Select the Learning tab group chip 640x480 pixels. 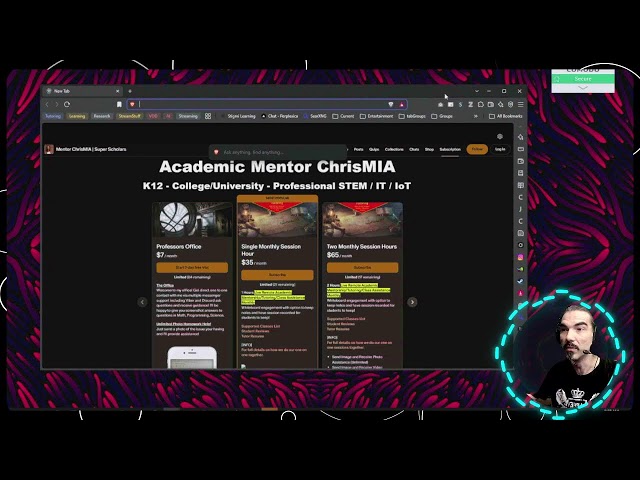coord(77,116)
